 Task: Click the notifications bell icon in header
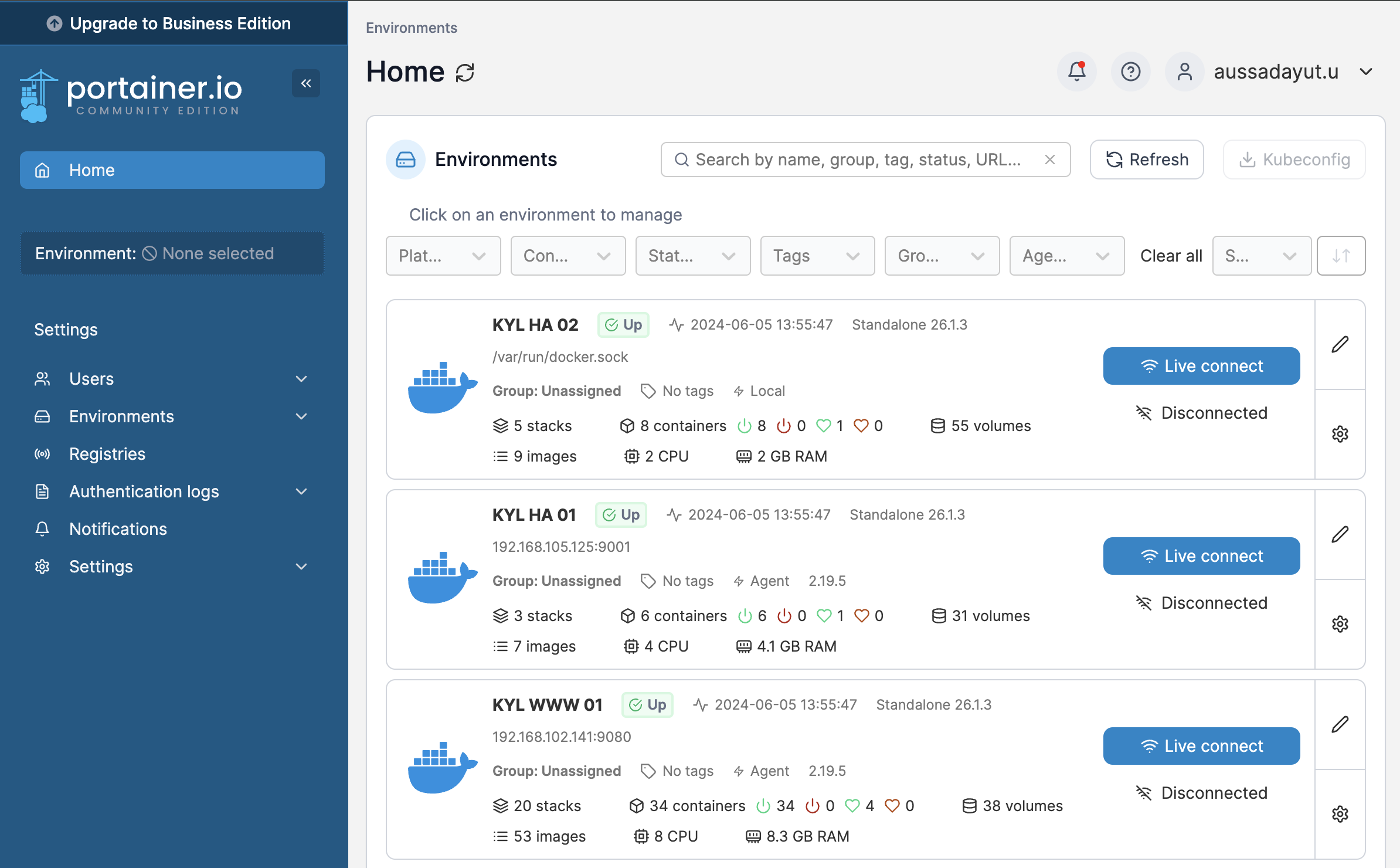[1076, 72]
